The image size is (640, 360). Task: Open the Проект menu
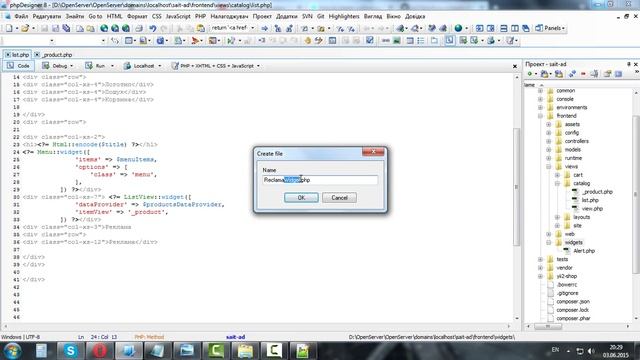262,16
